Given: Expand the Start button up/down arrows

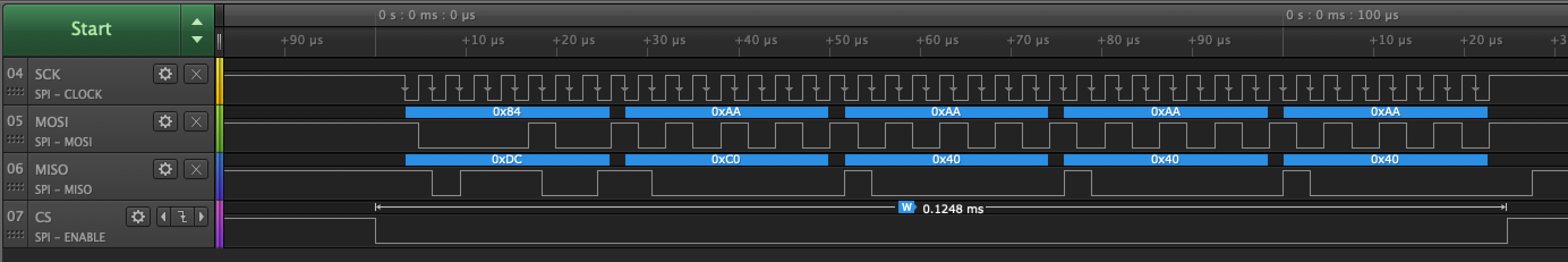Looking at the screenshot, I should (x=197, y=29).
